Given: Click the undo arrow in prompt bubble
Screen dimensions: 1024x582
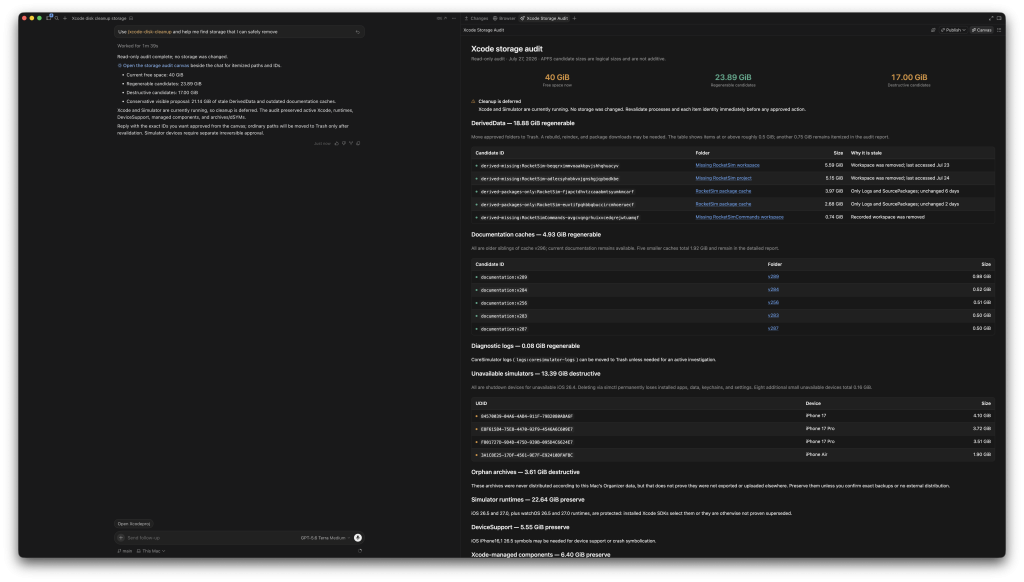Looking at the screenshot, I should tap(357, 32).
